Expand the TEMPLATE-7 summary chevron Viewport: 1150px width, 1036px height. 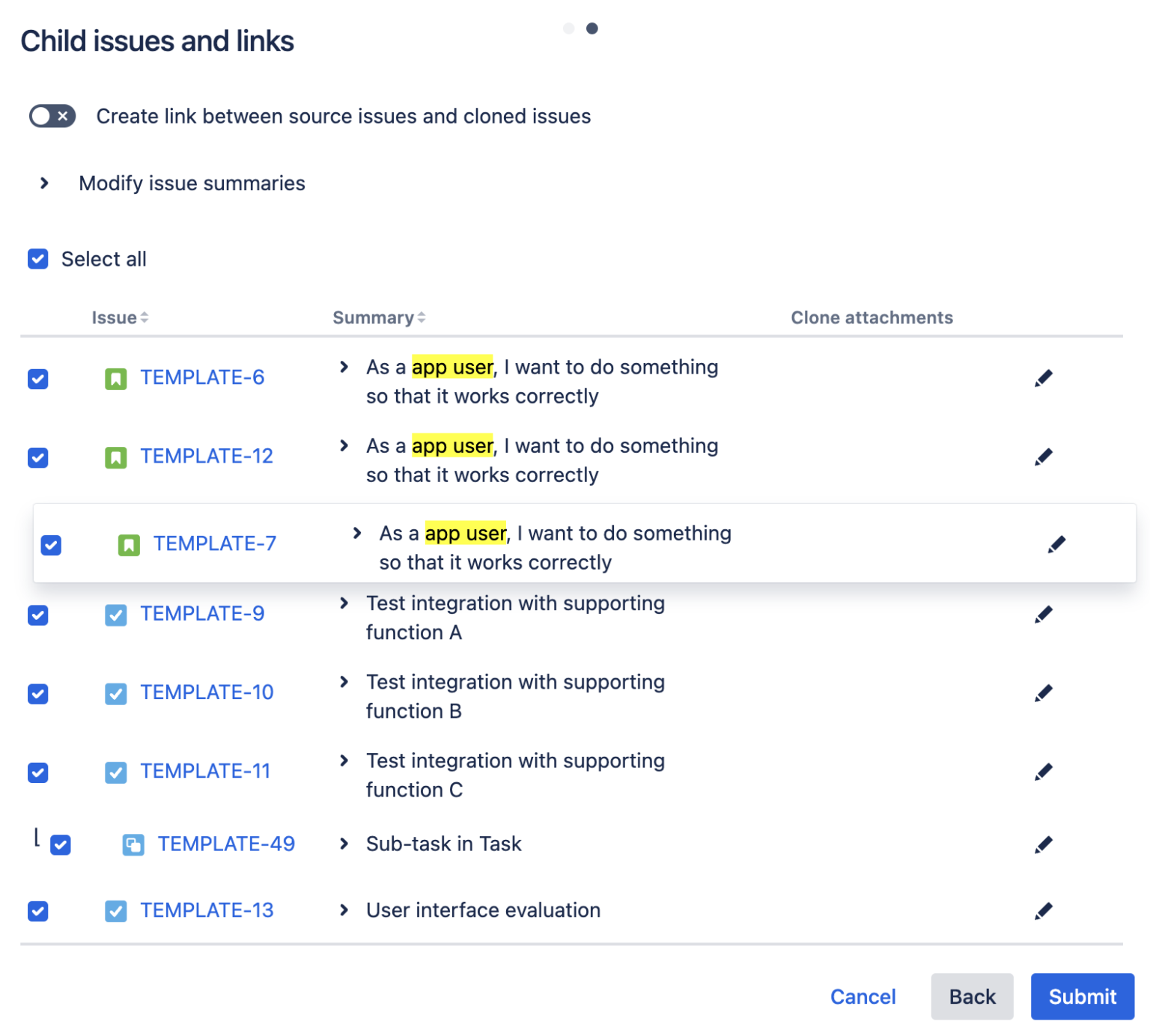356,533
